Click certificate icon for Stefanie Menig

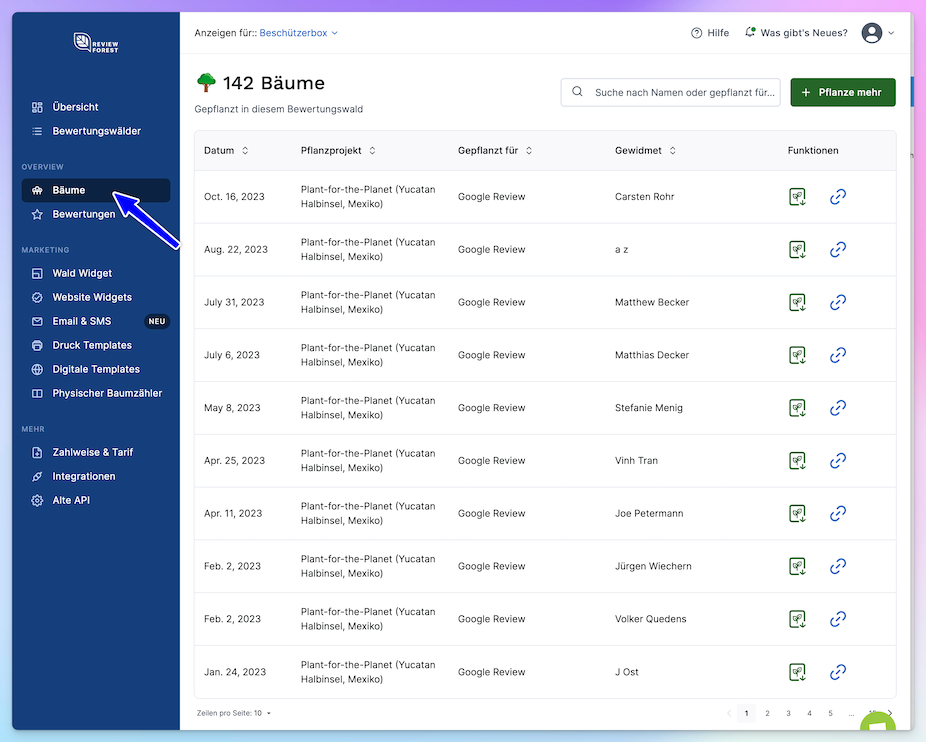point(797,408)
